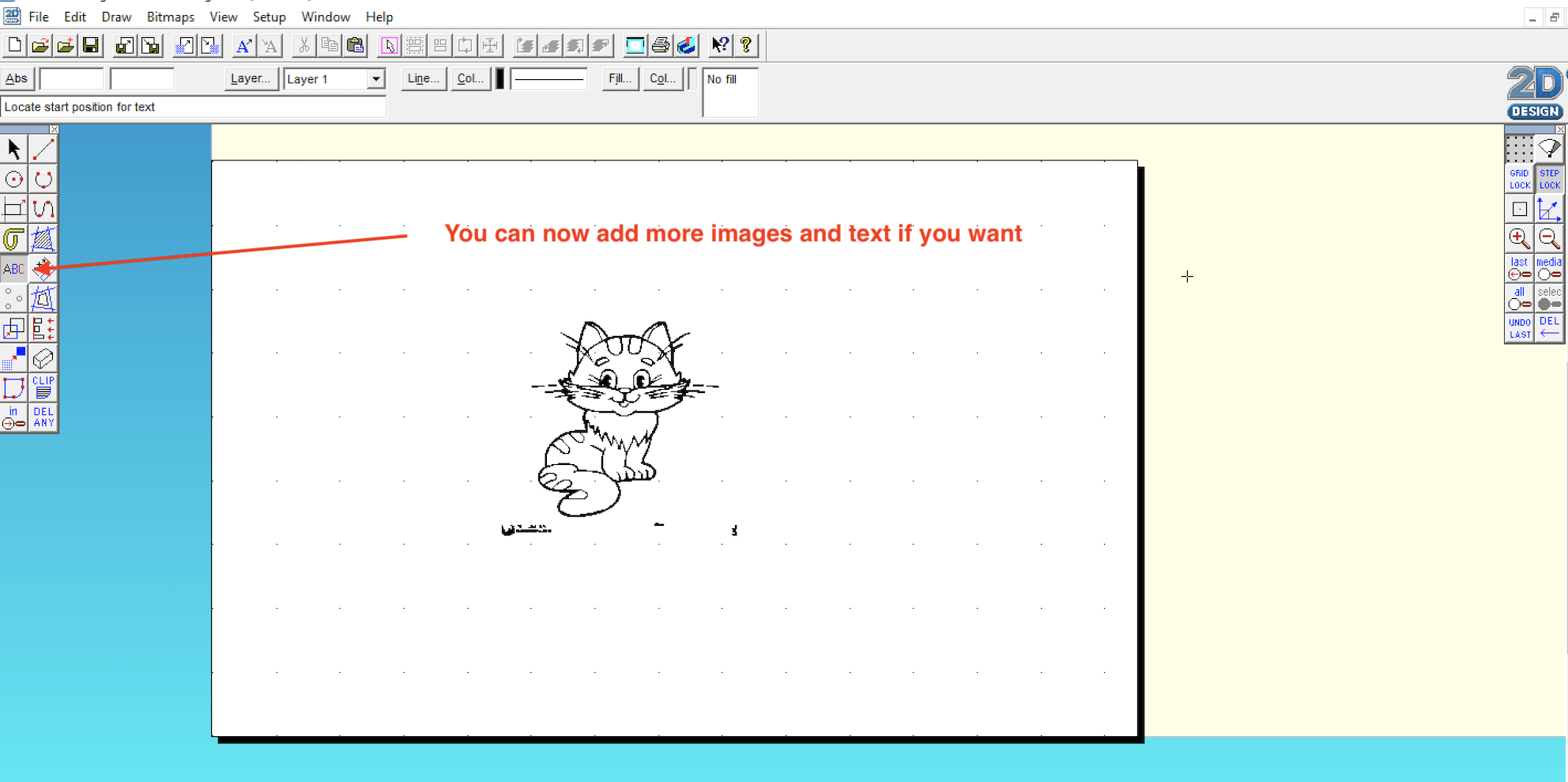1568x782 pixels.
Task: Click the black line colour swatch
Action: click(500, 79)
